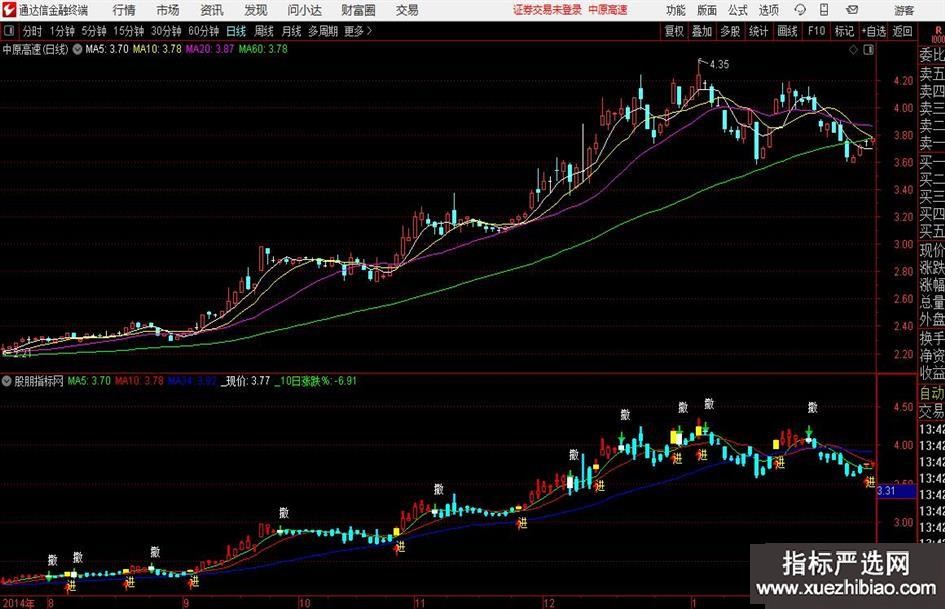The height and width of the screenshot is (609, 945).
Task: Click the 标记 toolbar button
Action: [x=844, y=31]
